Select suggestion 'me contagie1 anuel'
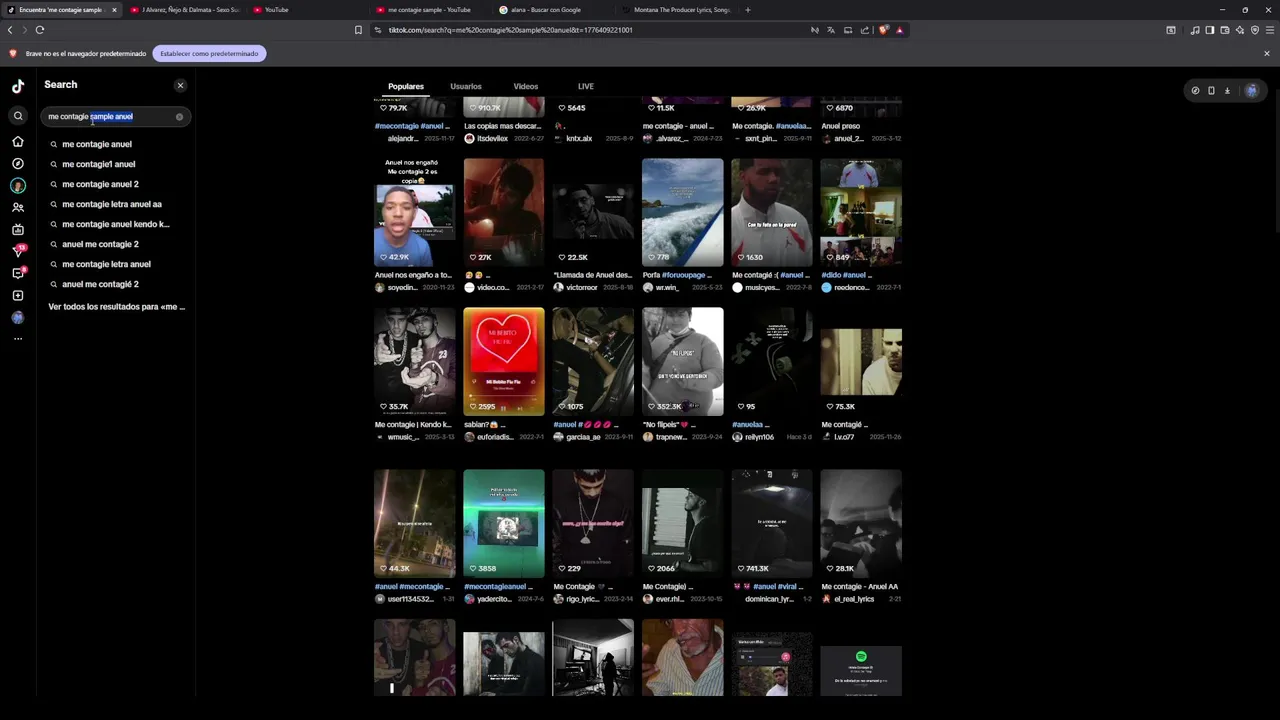This screenshot has width=1280, height=720. [99, 164]
